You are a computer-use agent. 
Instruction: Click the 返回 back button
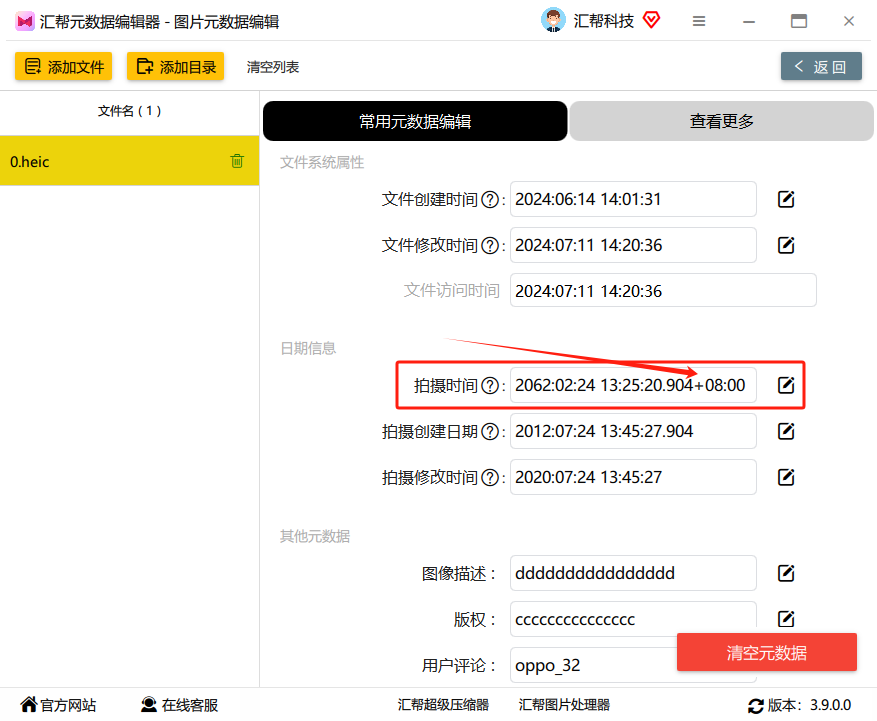point(821,67)
